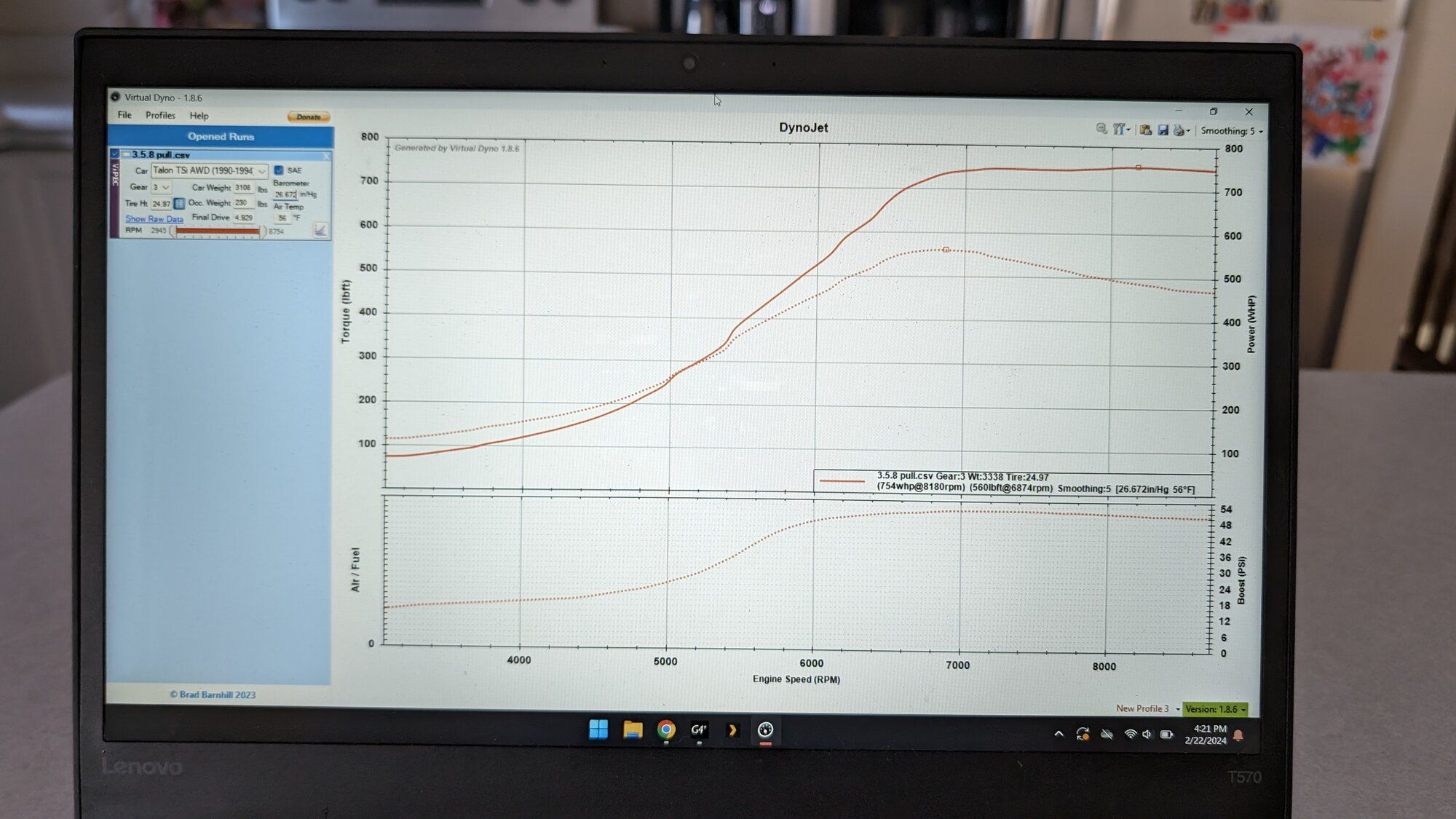Open the File menu

(124, 115)
